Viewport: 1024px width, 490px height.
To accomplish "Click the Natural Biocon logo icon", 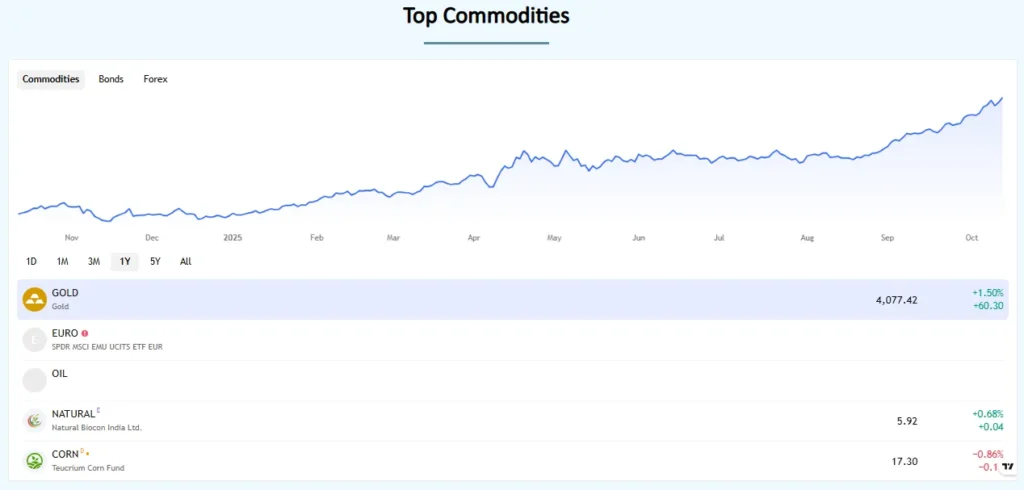I will 35,421.
